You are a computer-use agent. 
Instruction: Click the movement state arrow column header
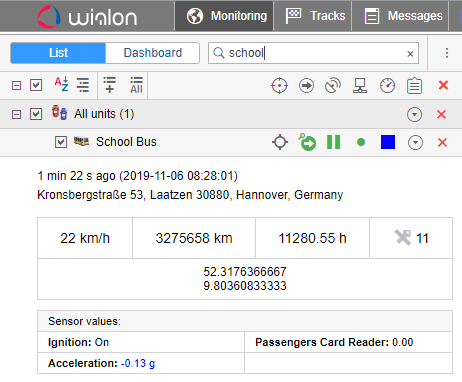pos(306,86)
